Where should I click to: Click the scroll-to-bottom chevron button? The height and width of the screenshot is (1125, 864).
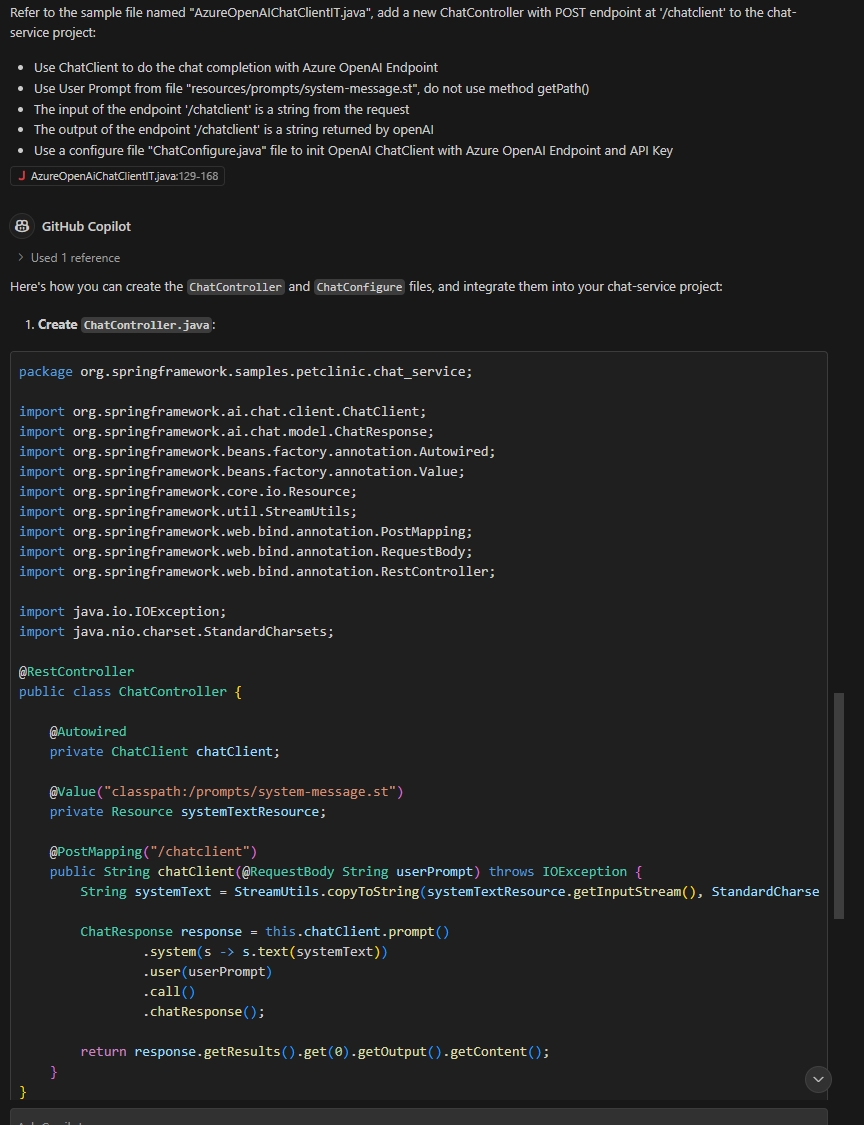(818, 1079)
